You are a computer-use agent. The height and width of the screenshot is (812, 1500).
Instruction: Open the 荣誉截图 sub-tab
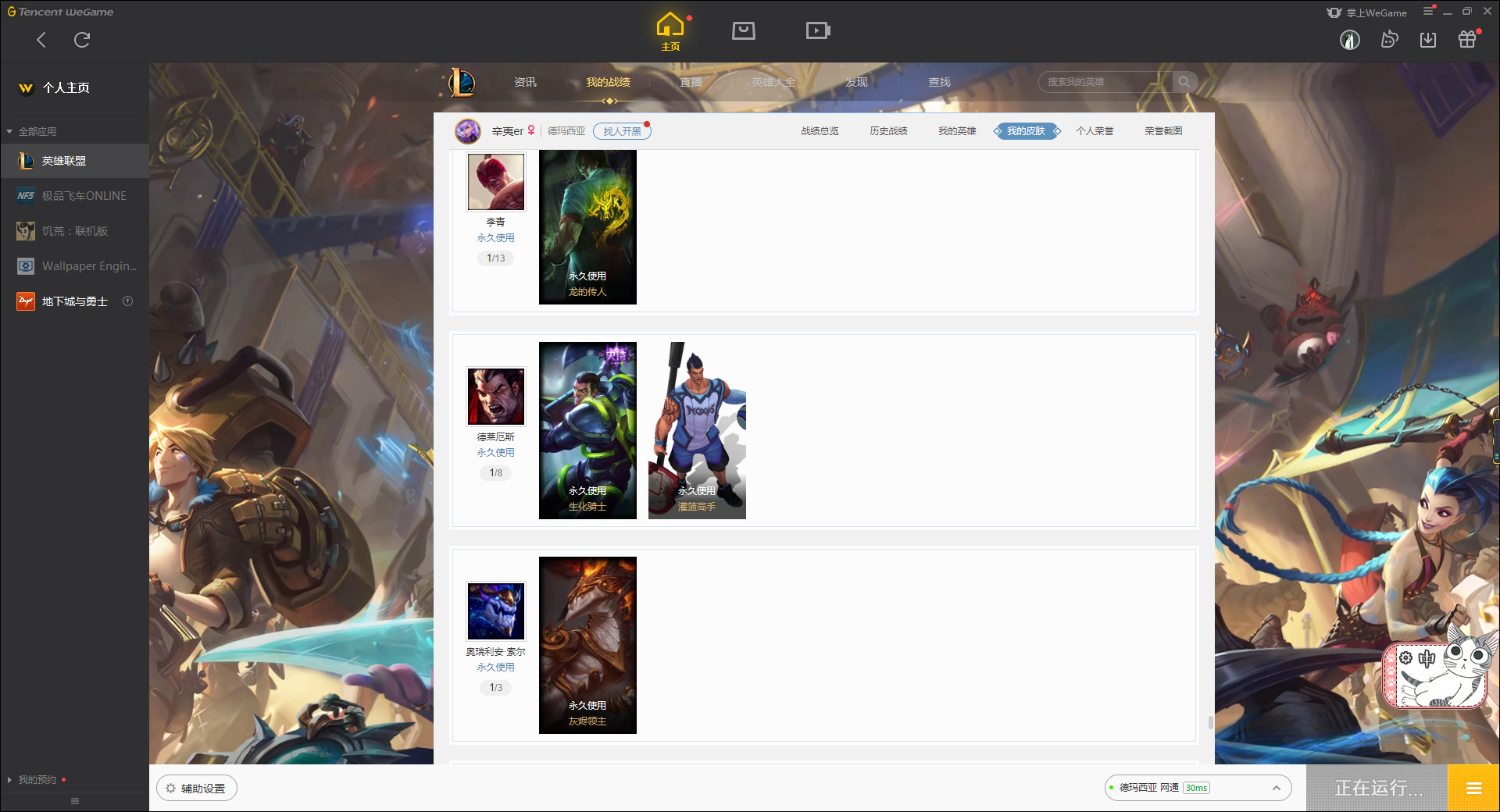[x=1163, y=131]
